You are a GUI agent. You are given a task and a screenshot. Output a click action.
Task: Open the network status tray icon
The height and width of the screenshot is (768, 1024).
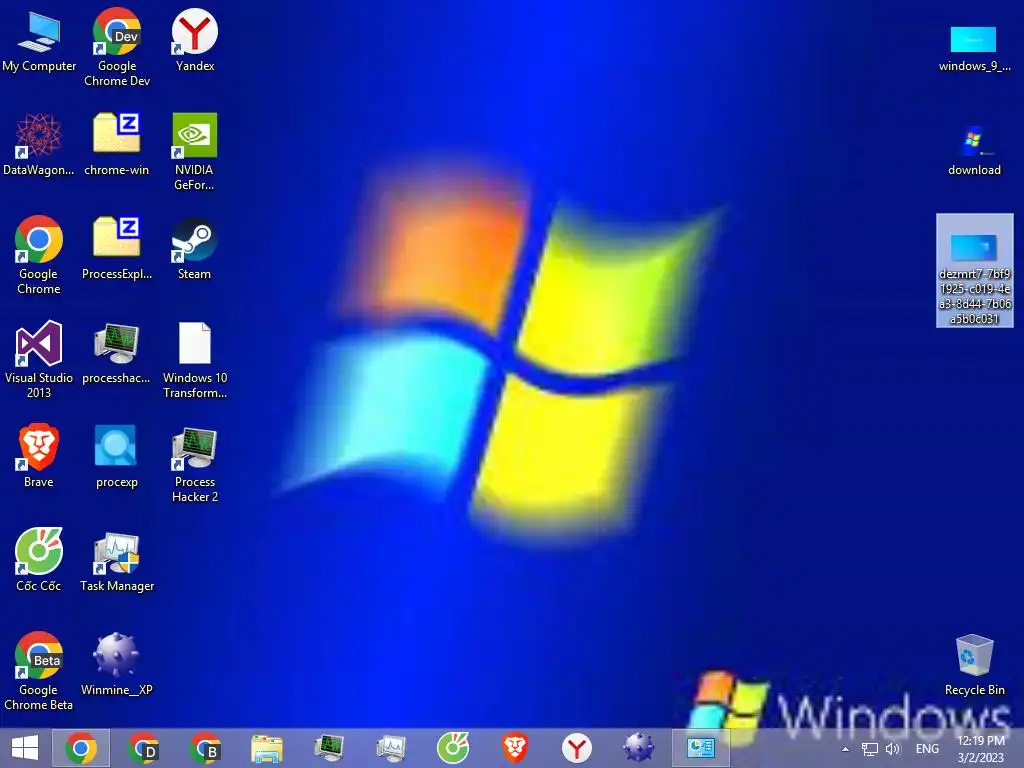[x=869, y=749]
